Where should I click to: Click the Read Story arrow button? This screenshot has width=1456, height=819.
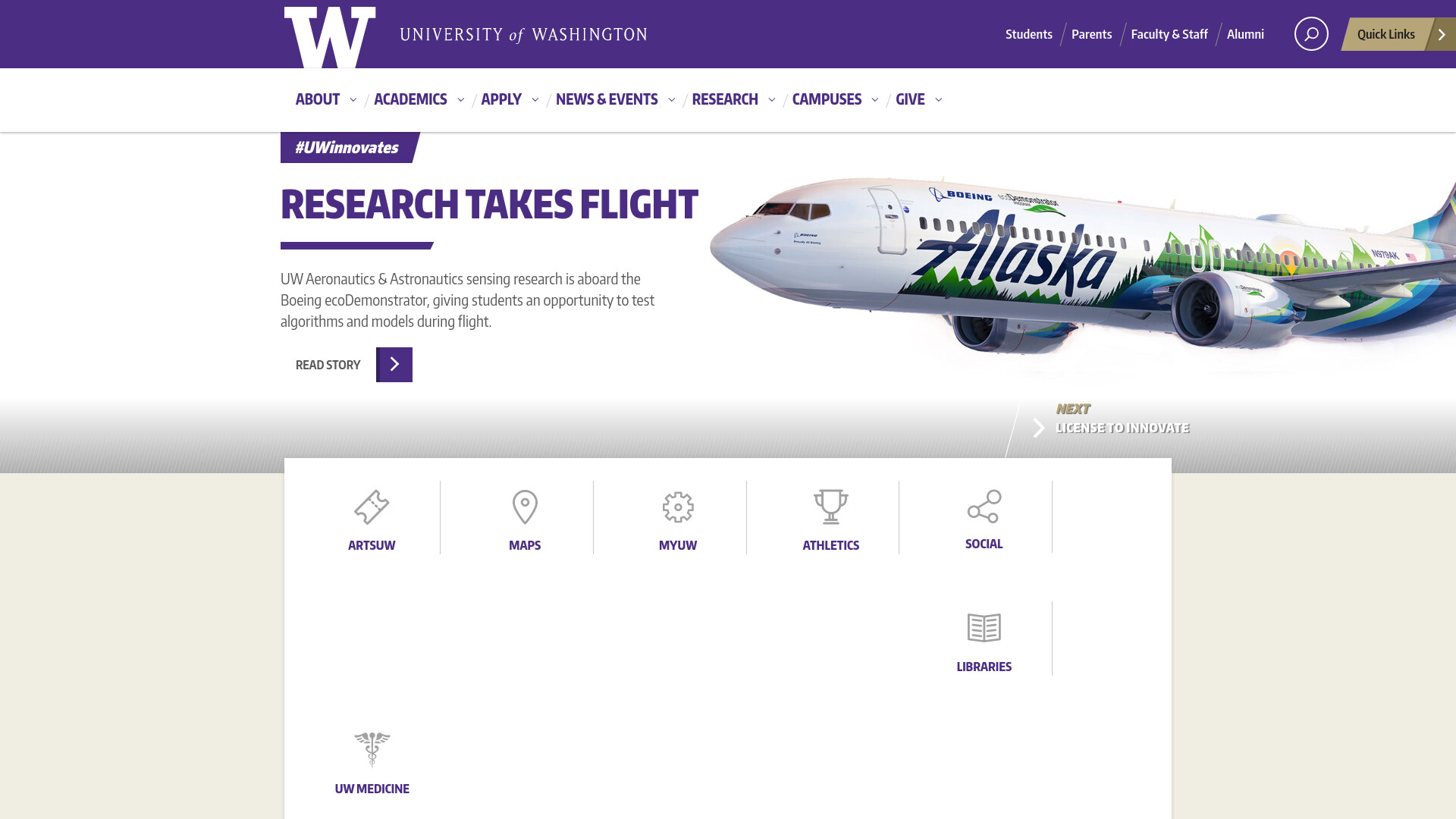coord(394,365)
